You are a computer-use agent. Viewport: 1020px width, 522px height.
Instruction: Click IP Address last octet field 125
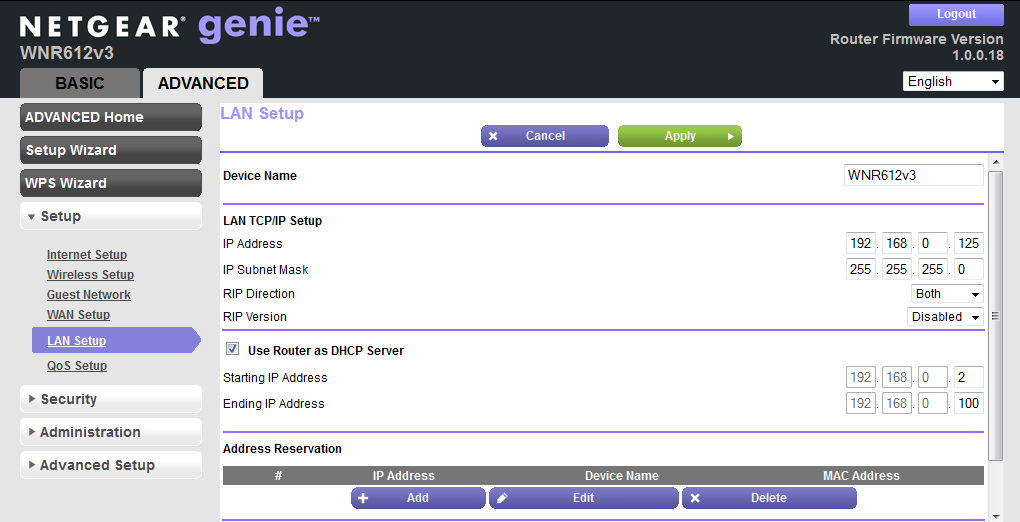(969, 243)
